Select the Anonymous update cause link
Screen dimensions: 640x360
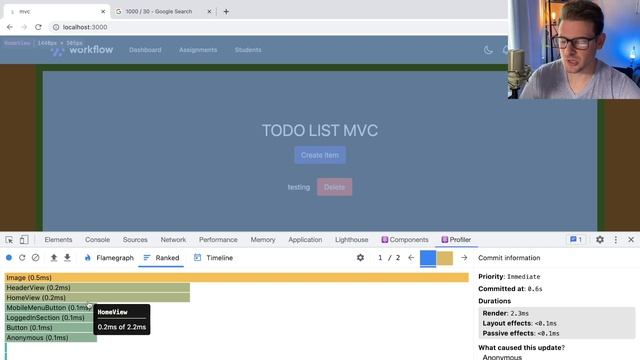[x=502, y=357]
